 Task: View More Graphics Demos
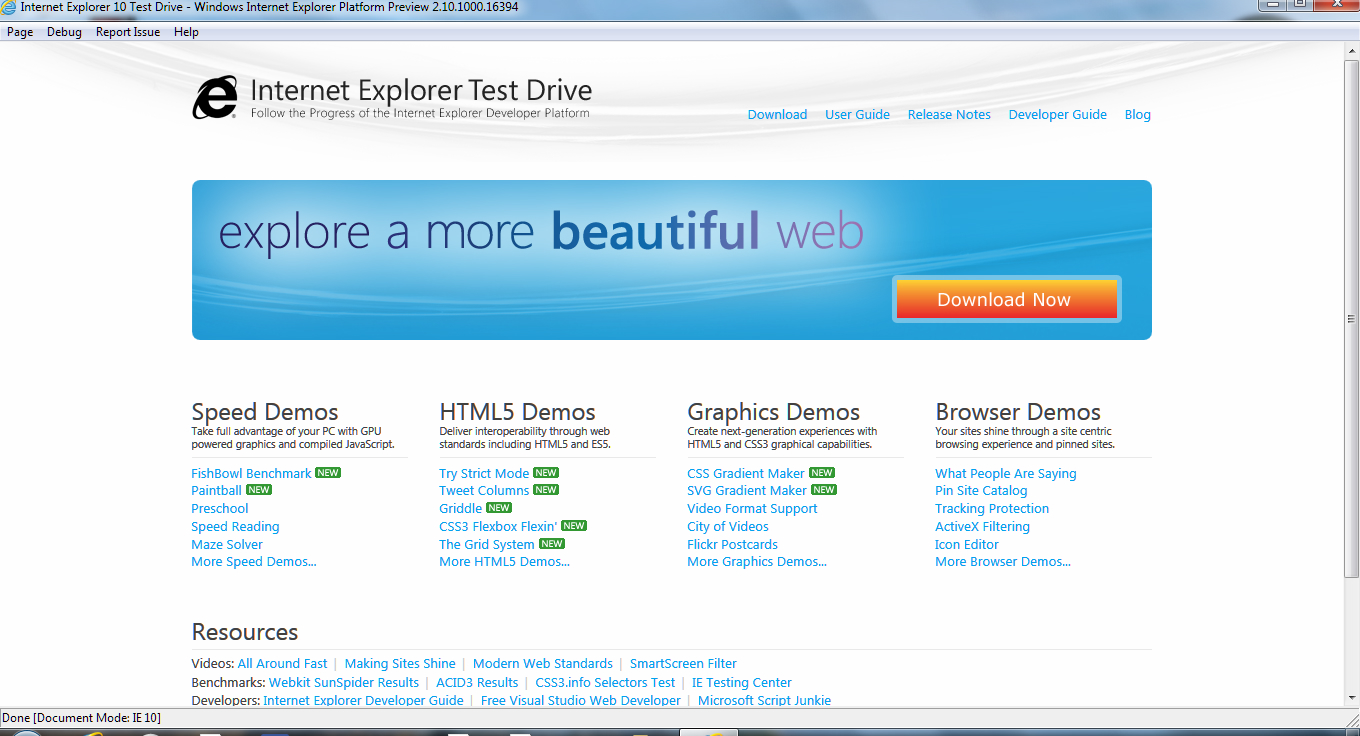pyautogui.click(x=757, y=562)
